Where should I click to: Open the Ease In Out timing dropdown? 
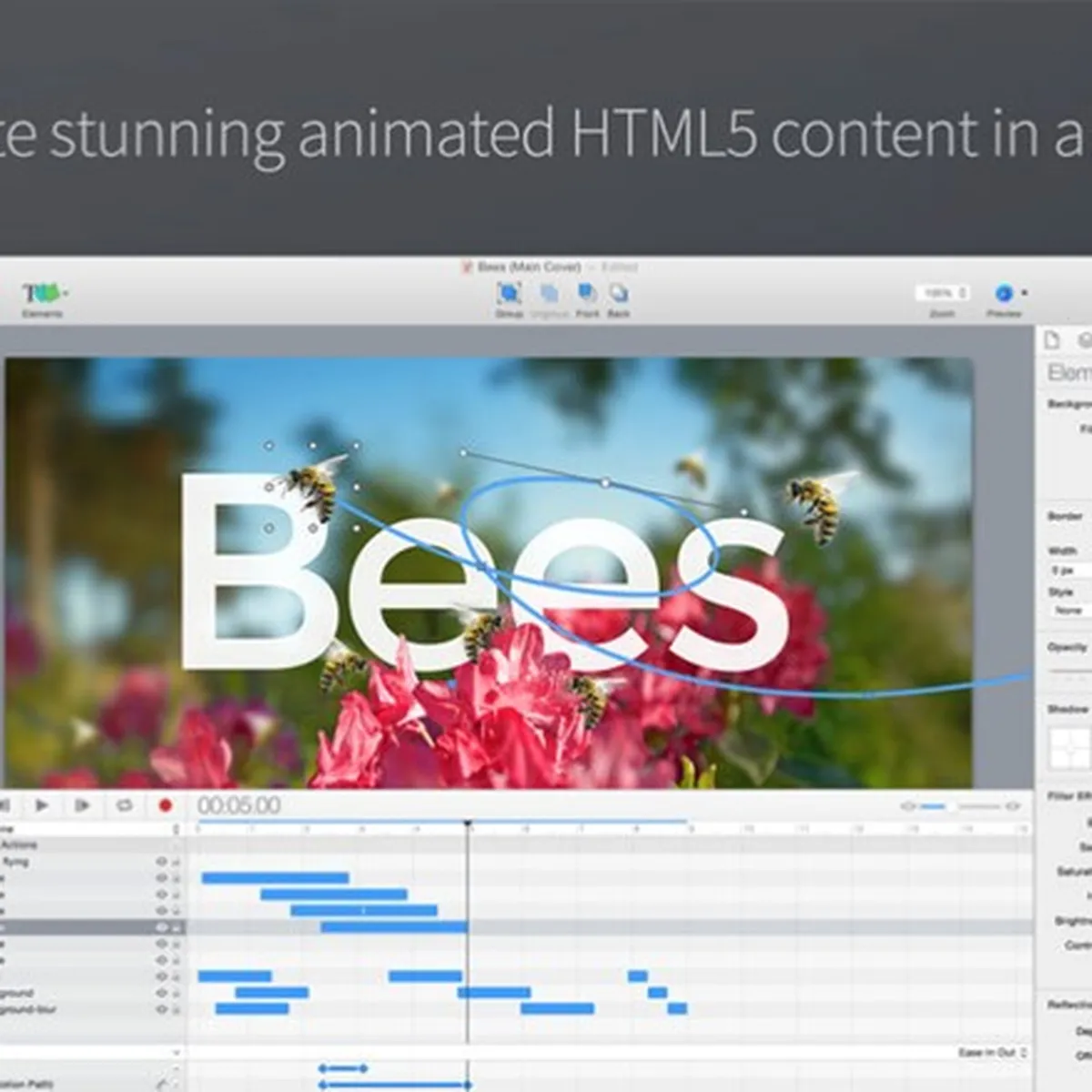click(992, 1053)
